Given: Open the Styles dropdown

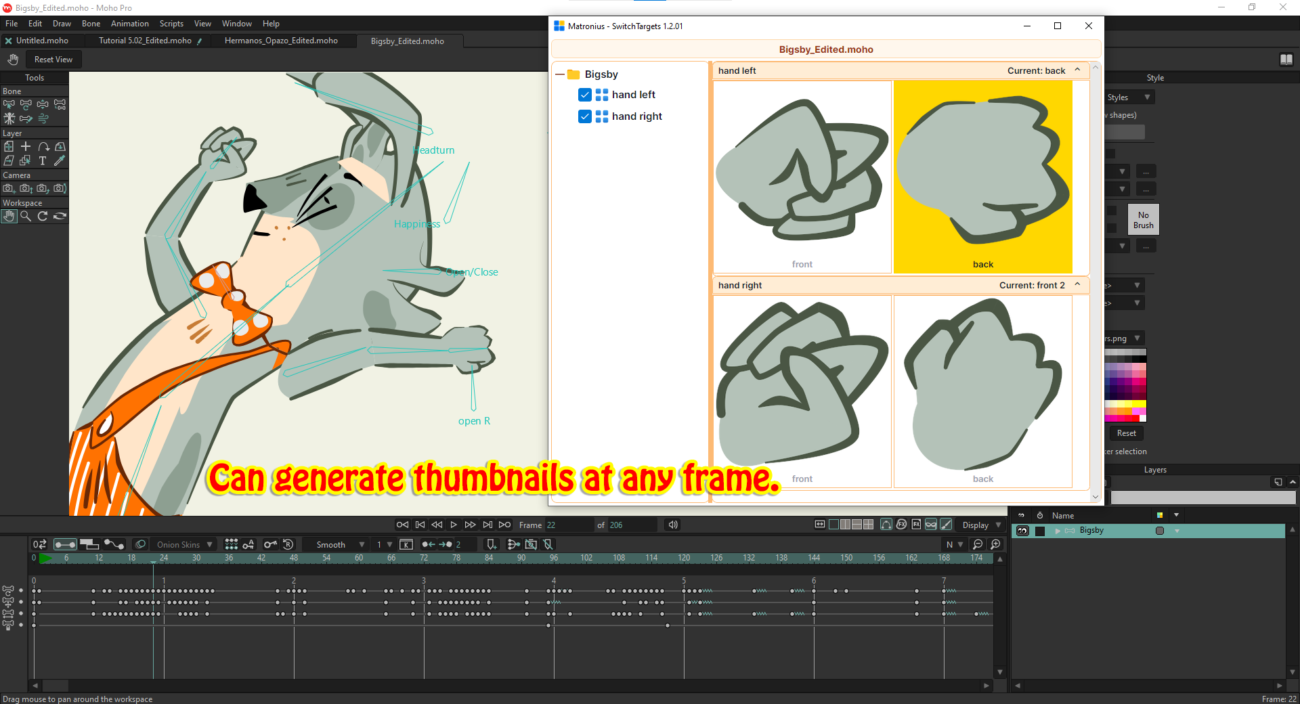Looking at the screenshot, I should [x=1128, y=97].
